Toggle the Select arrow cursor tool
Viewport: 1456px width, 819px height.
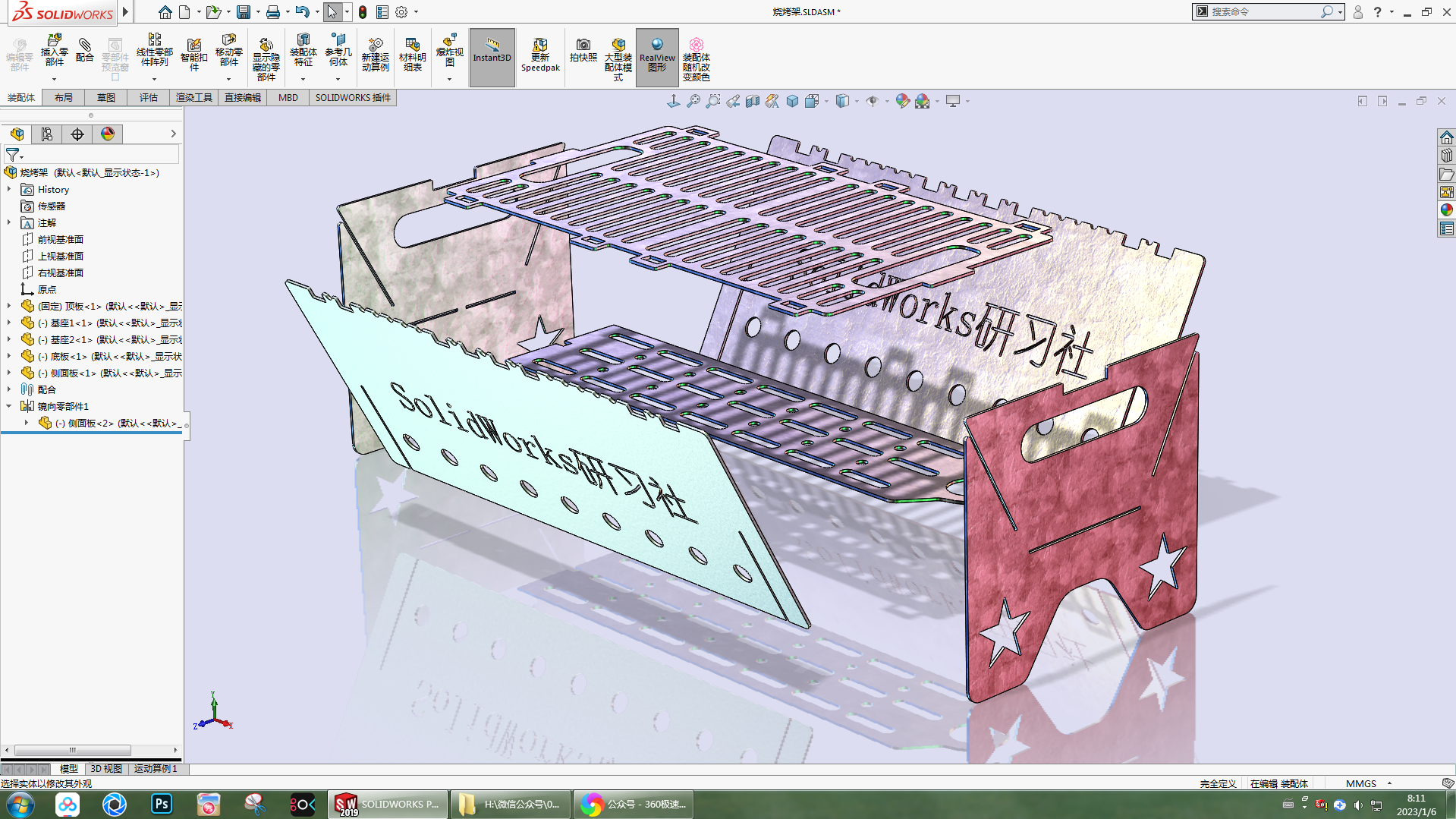click(x=332, y=11)
